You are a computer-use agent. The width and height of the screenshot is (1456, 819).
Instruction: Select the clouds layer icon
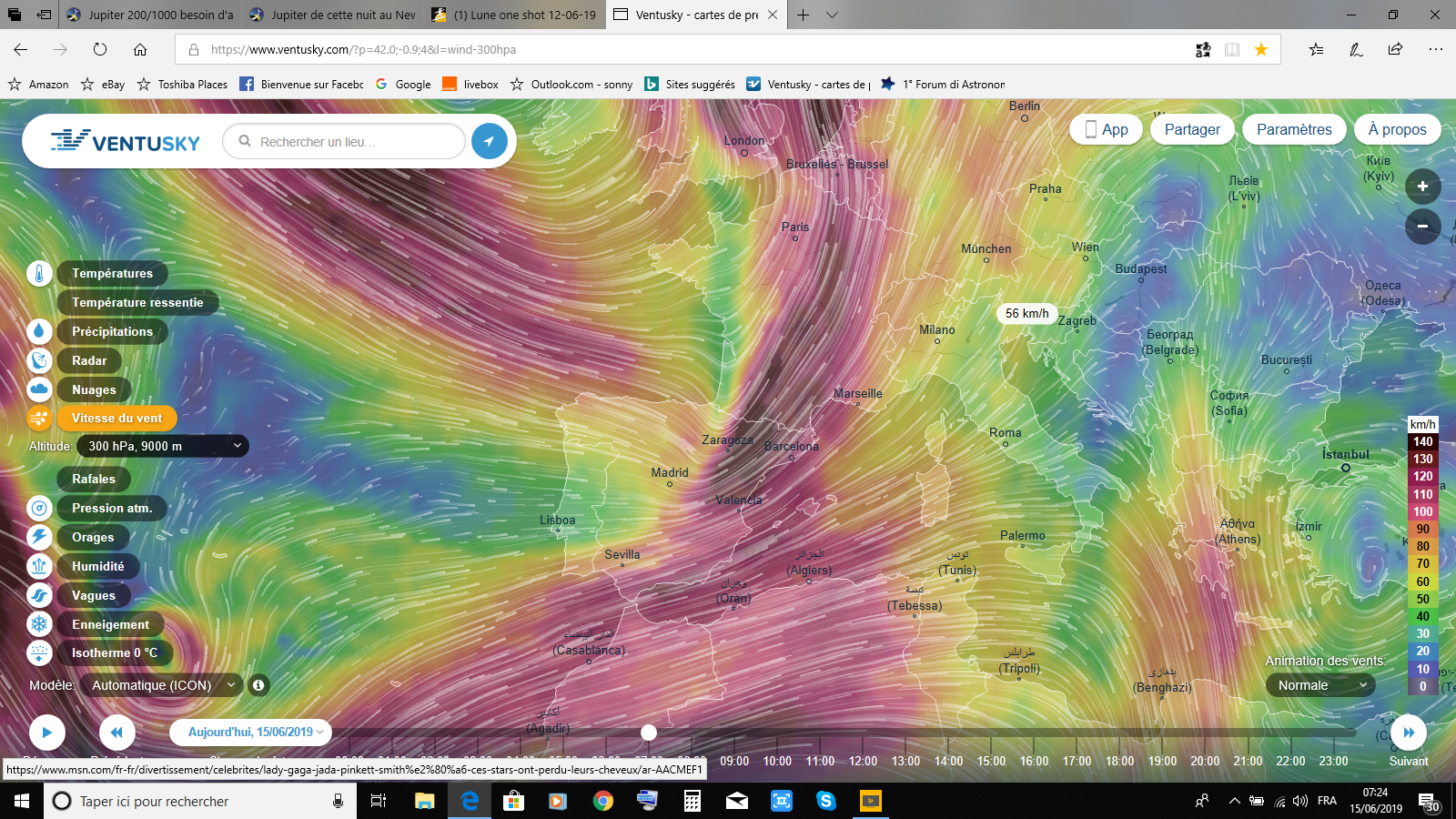point(39,389)
